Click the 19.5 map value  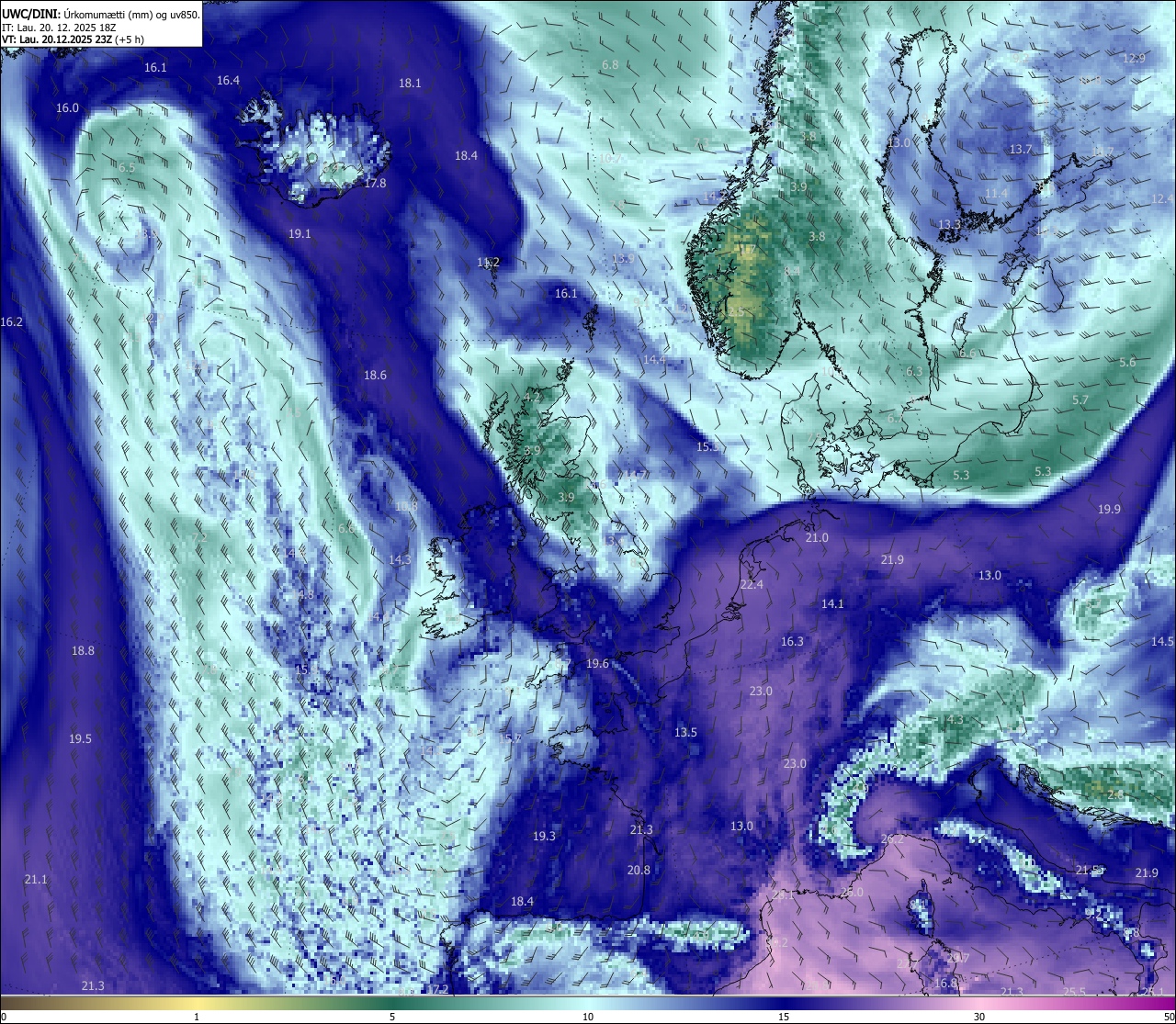80,739
